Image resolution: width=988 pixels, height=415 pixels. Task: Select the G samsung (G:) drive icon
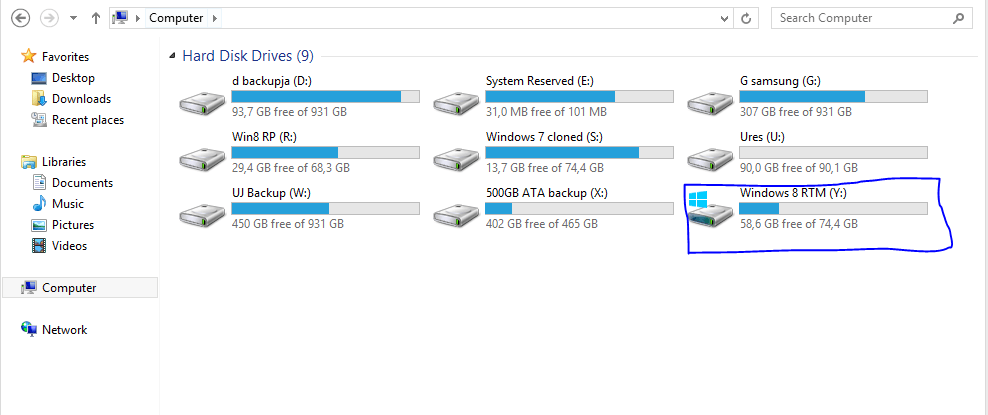click(x=711, y=103)
